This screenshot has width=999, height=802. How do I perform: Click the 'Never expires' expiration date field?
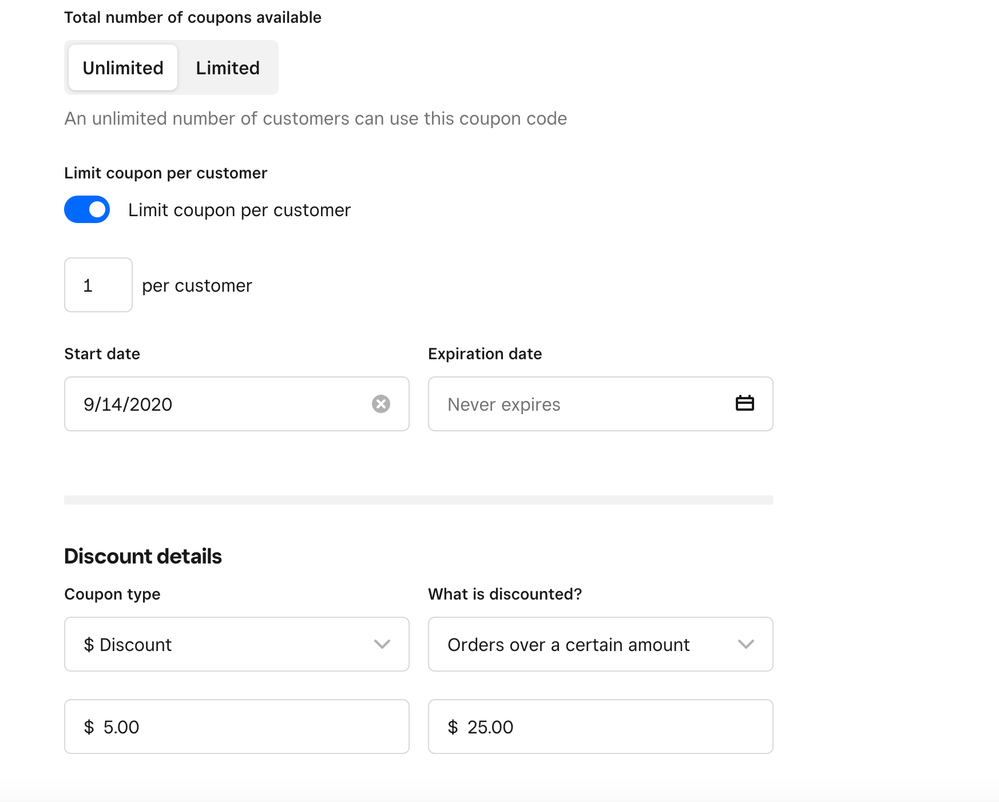(580, 404)
